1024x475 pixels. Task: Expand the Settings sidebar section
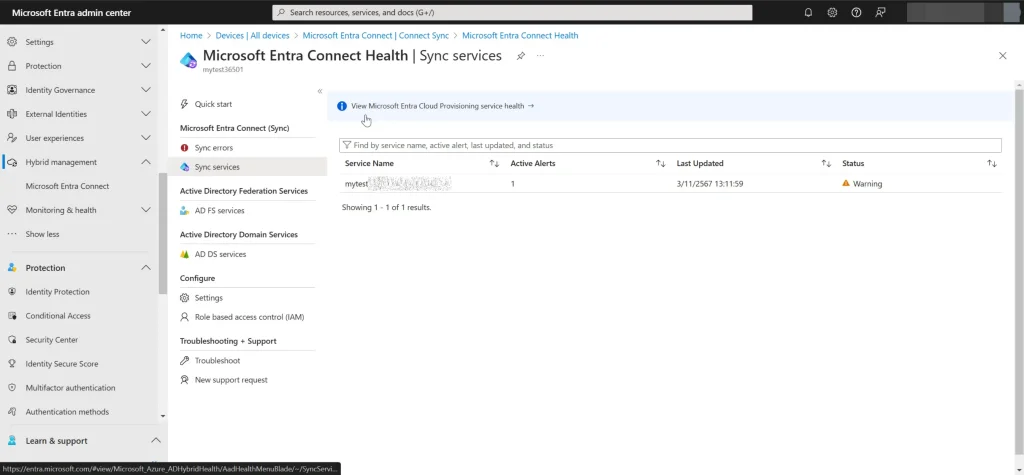(x=146, y=42)
